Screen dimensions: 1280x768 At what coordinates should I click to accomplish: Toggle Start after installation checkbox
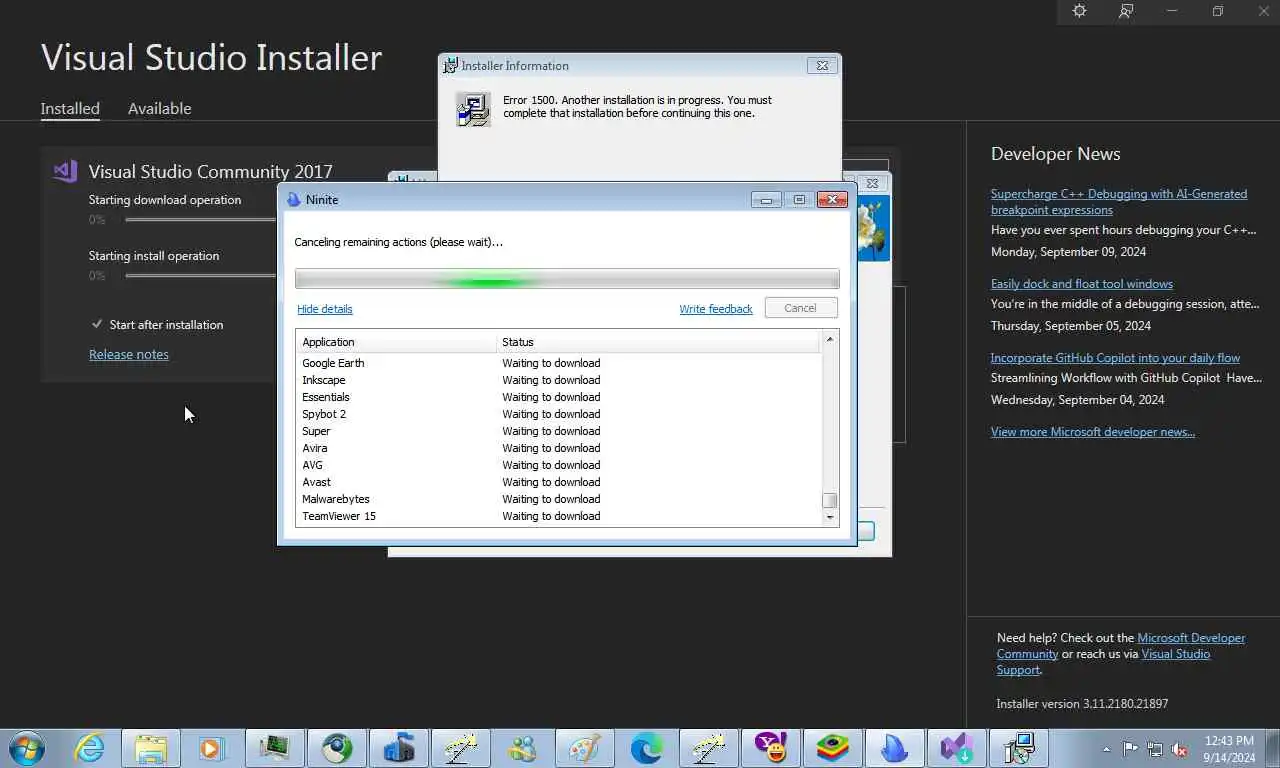(97, 324)
